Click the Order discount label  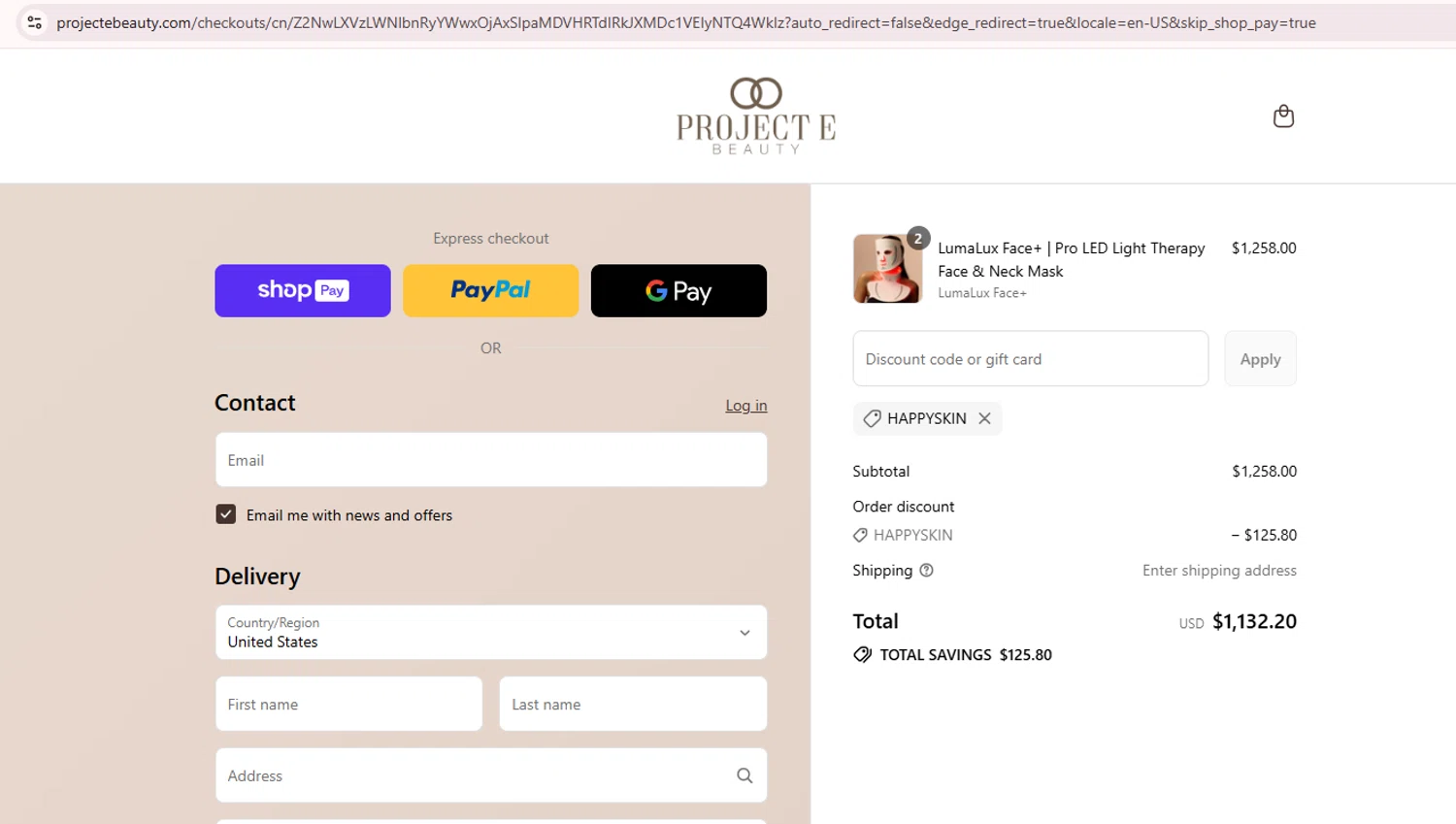[904, 507]
